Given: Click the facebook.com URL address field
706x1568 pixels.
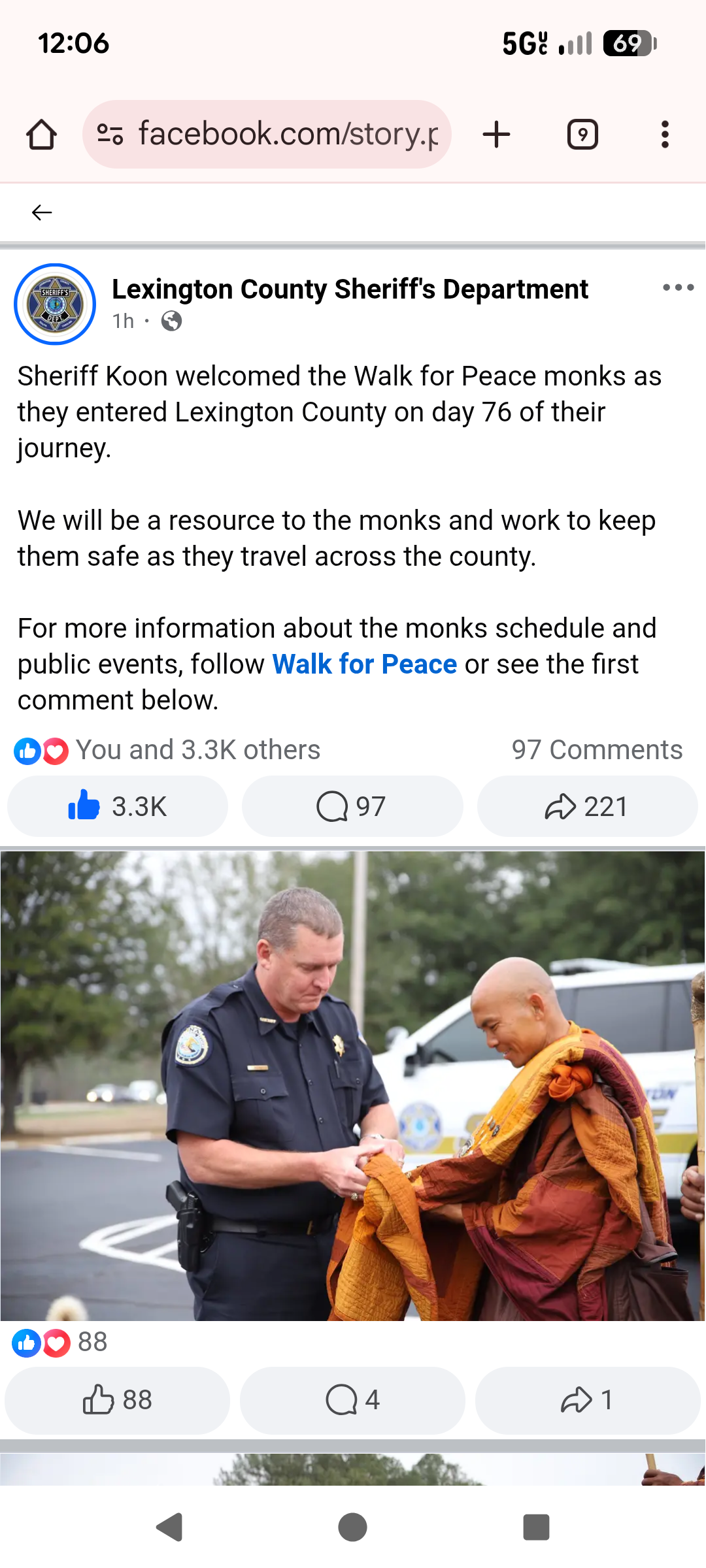Looking at the screenshot, I should [x=267, y=135].
